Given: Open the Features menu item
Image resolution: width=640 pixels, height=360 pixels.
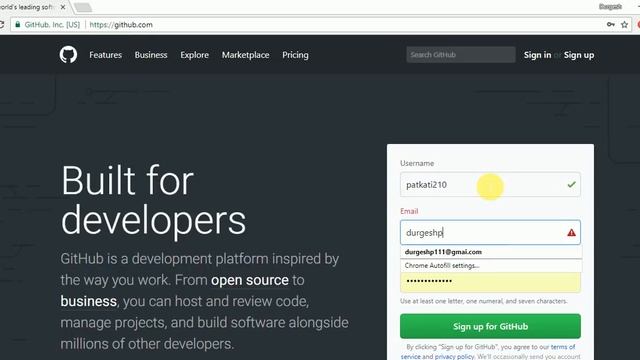Looking at the screenshot, I should click(105, 55).
